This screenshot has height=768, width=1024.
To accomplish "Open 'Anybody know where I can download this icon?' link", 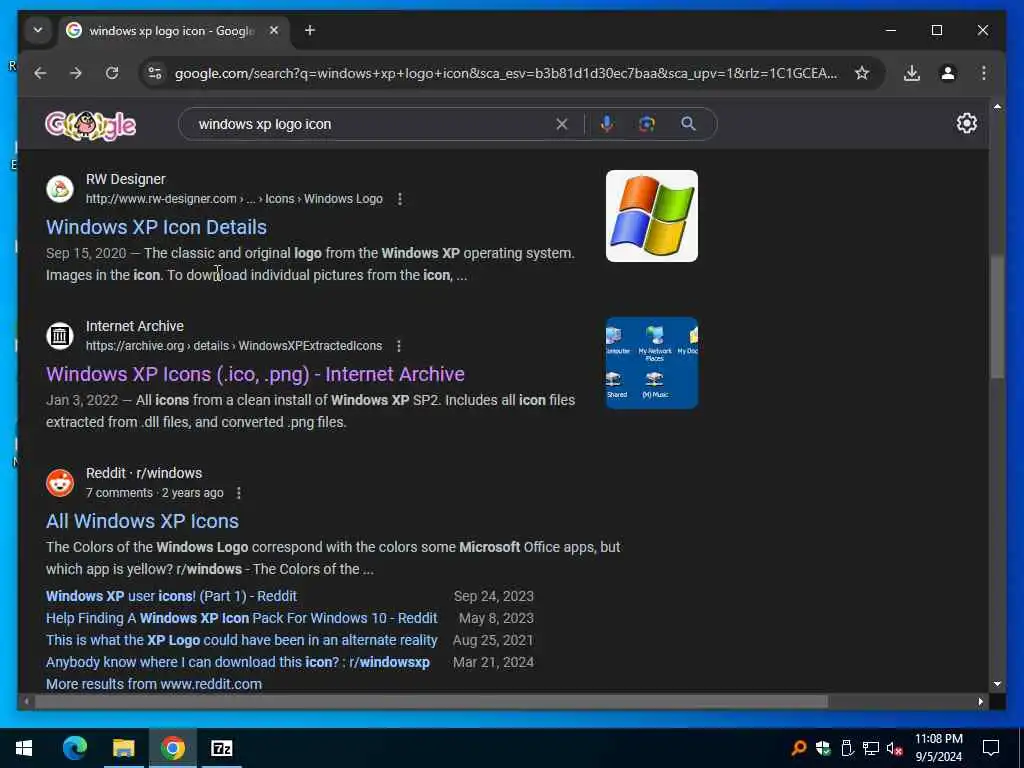I will [x=238, y=662].
